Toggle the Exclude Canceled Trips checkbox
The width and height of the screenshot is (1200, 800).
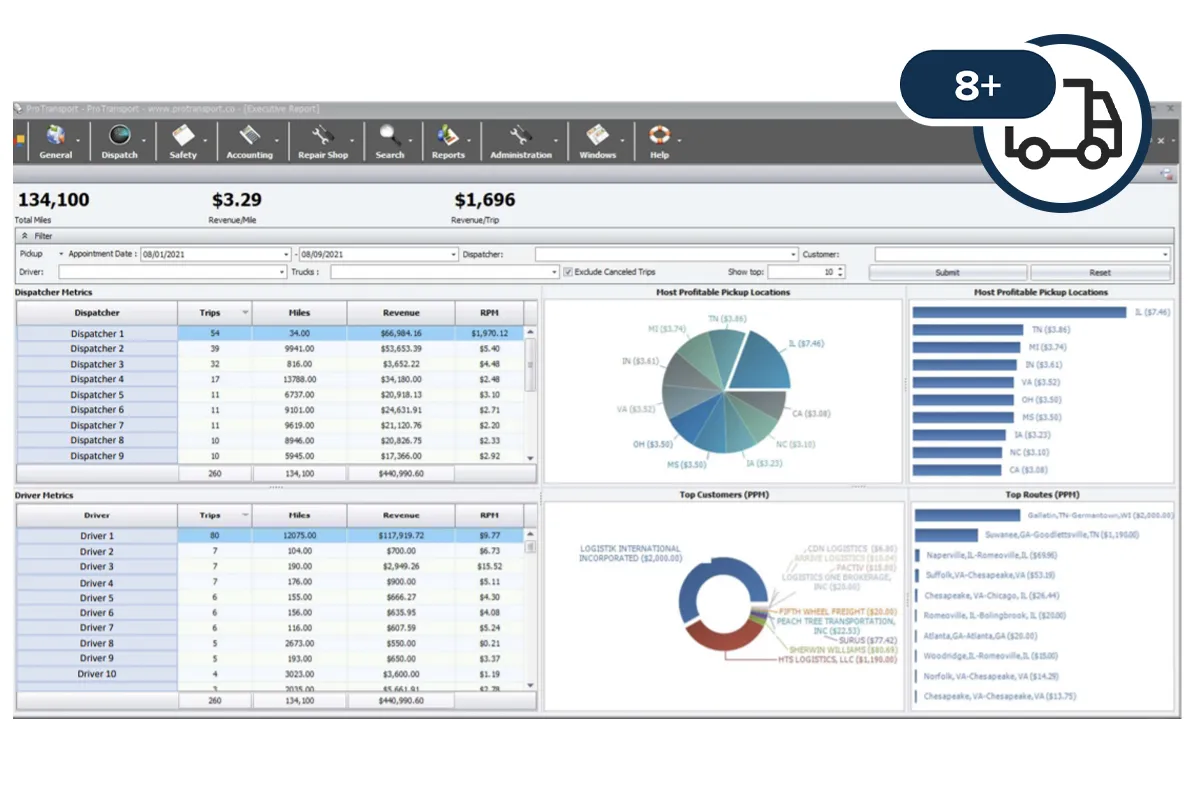tap(568, 272)
